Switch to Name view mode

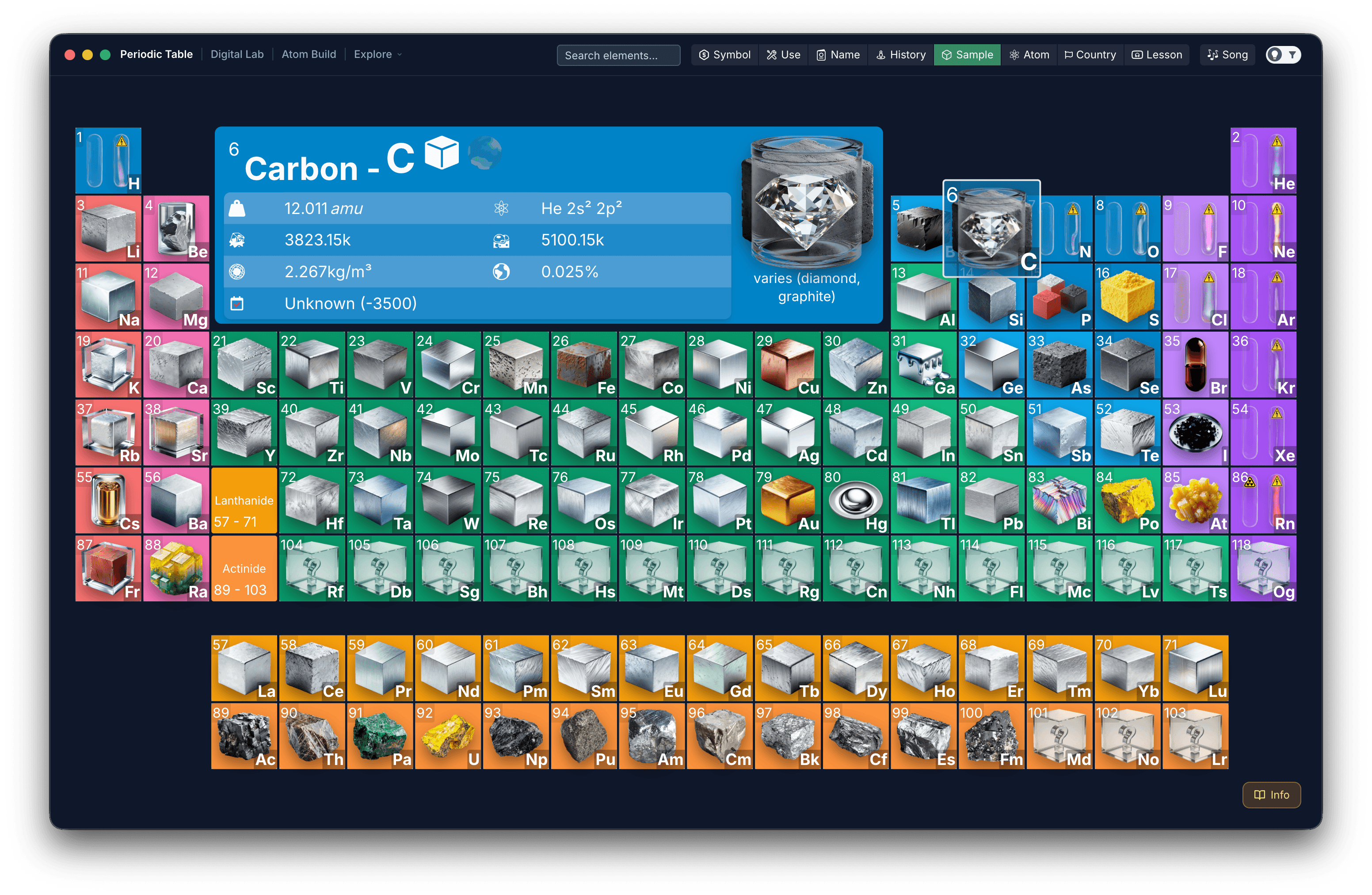point(838,55)
